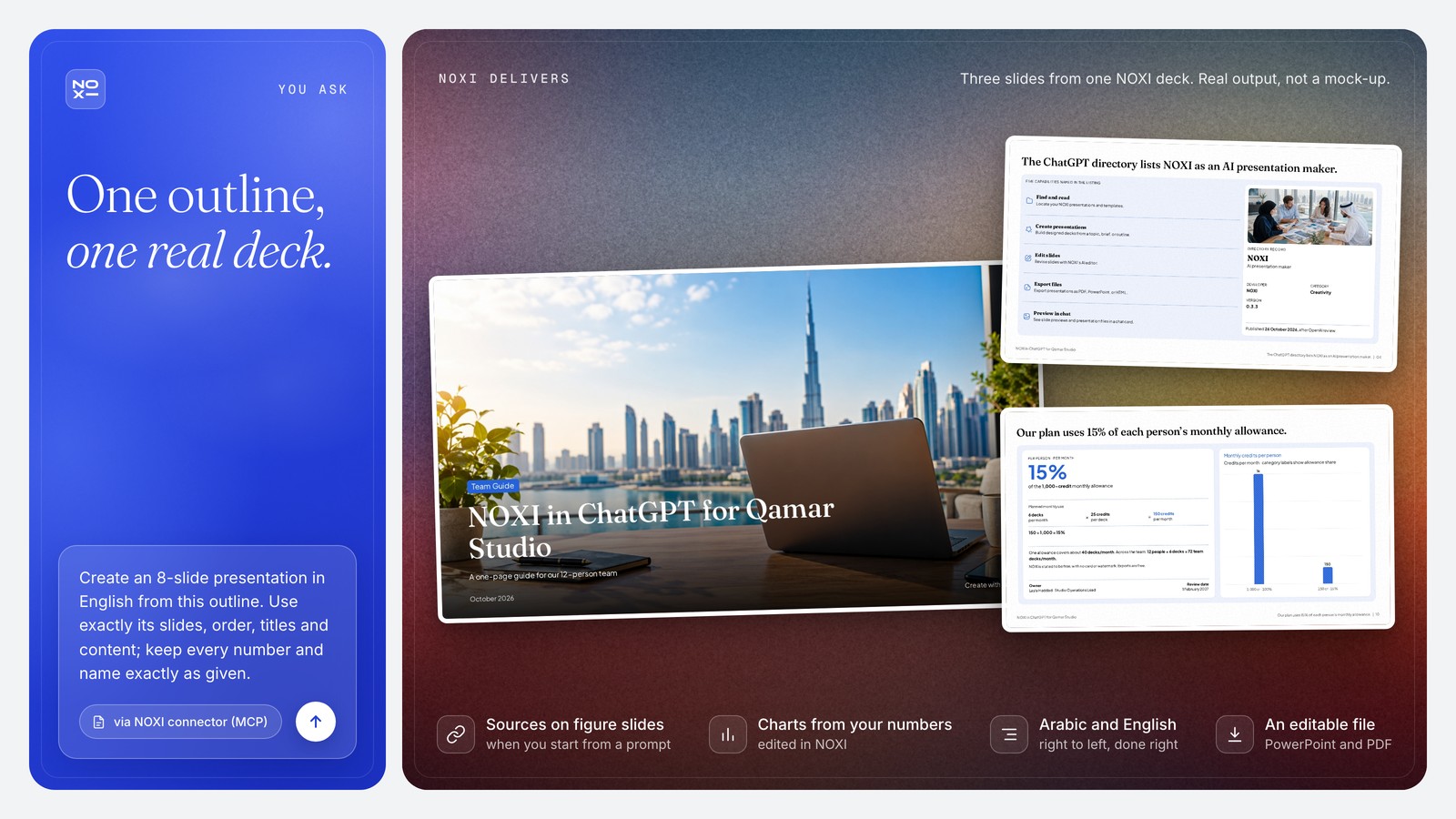The width and height of the screenshot is (1456, 819).
Task: Click the NOXI logo icon
Action: tap(86, 89)
